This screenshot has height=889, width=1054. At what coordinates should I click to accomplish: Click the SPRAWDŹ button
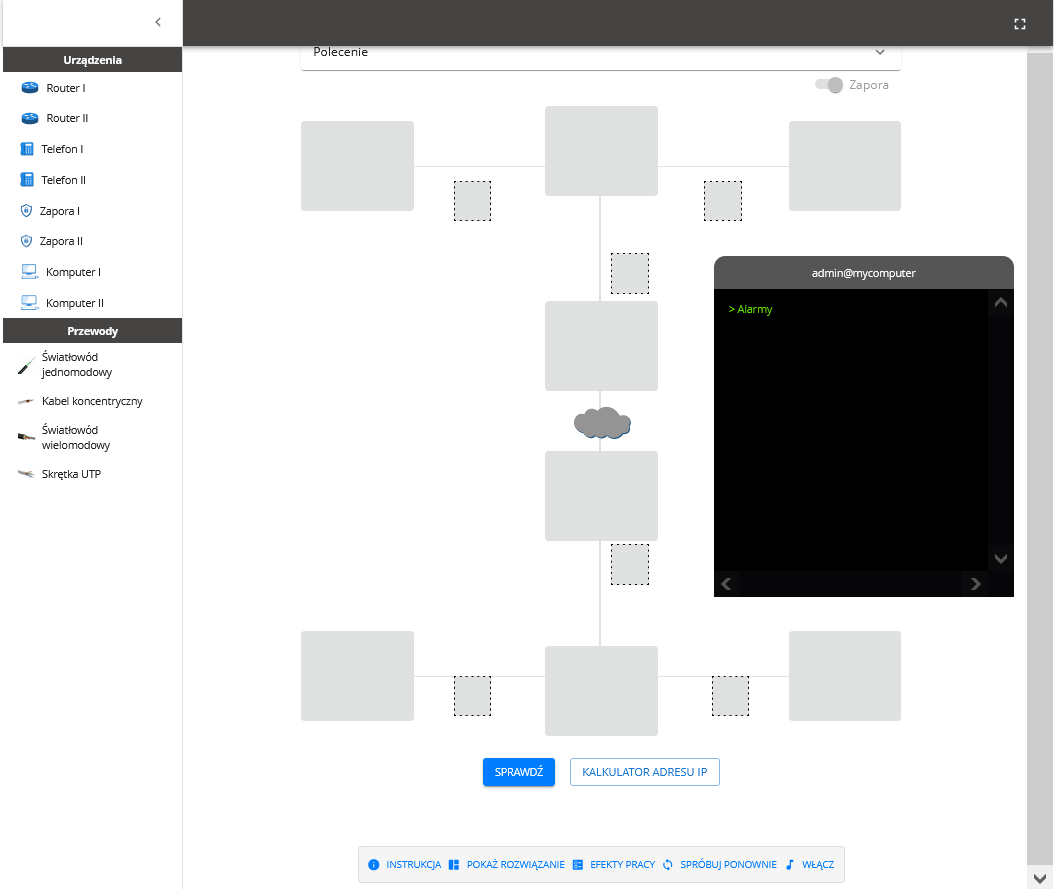pyautogui.click(x=518, y=772)
